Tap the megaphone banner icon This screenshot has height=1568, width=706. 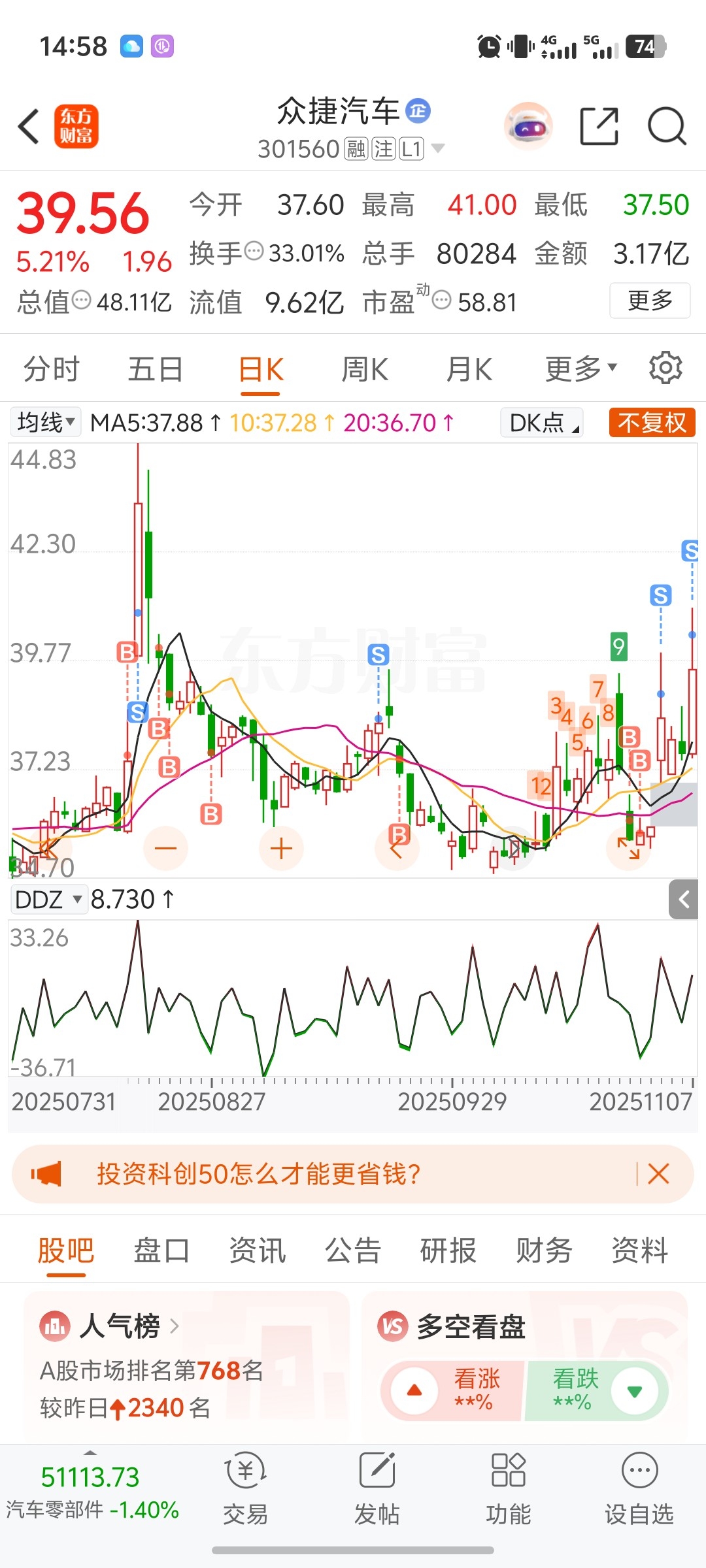46,1174
